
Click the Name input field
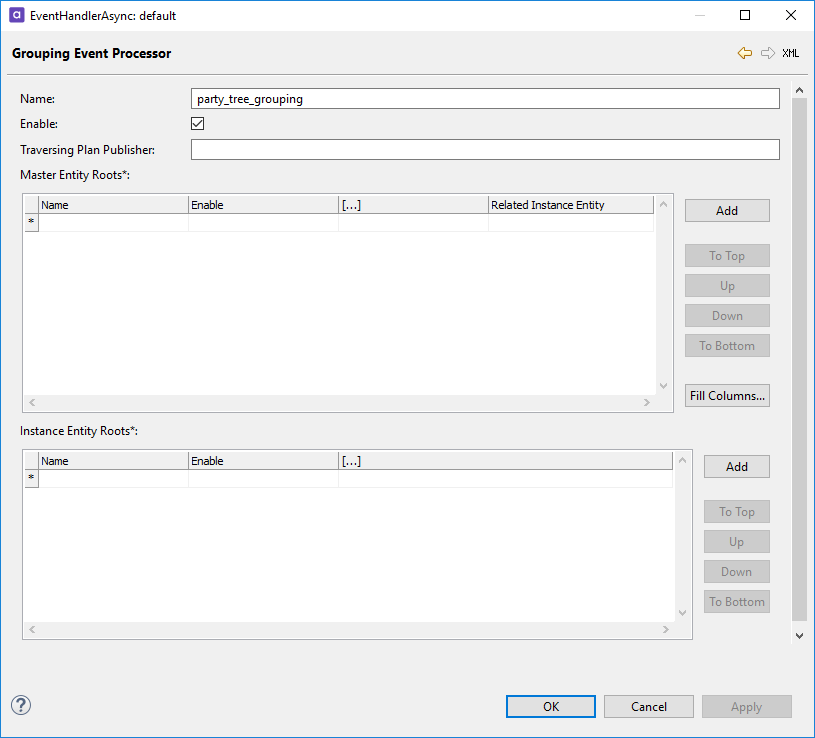[x=484, y=99]
